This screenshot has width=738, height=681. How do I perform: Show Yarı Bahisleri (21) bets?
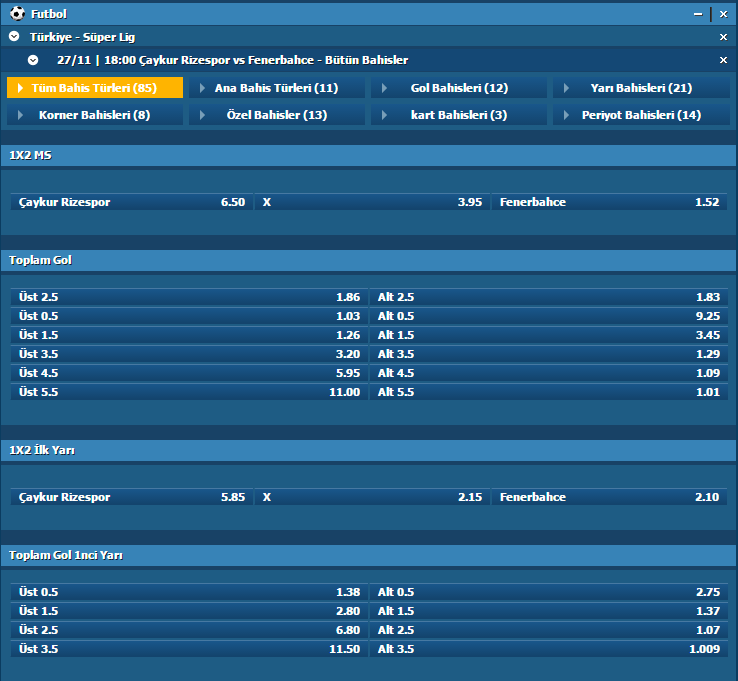(641, 88)
